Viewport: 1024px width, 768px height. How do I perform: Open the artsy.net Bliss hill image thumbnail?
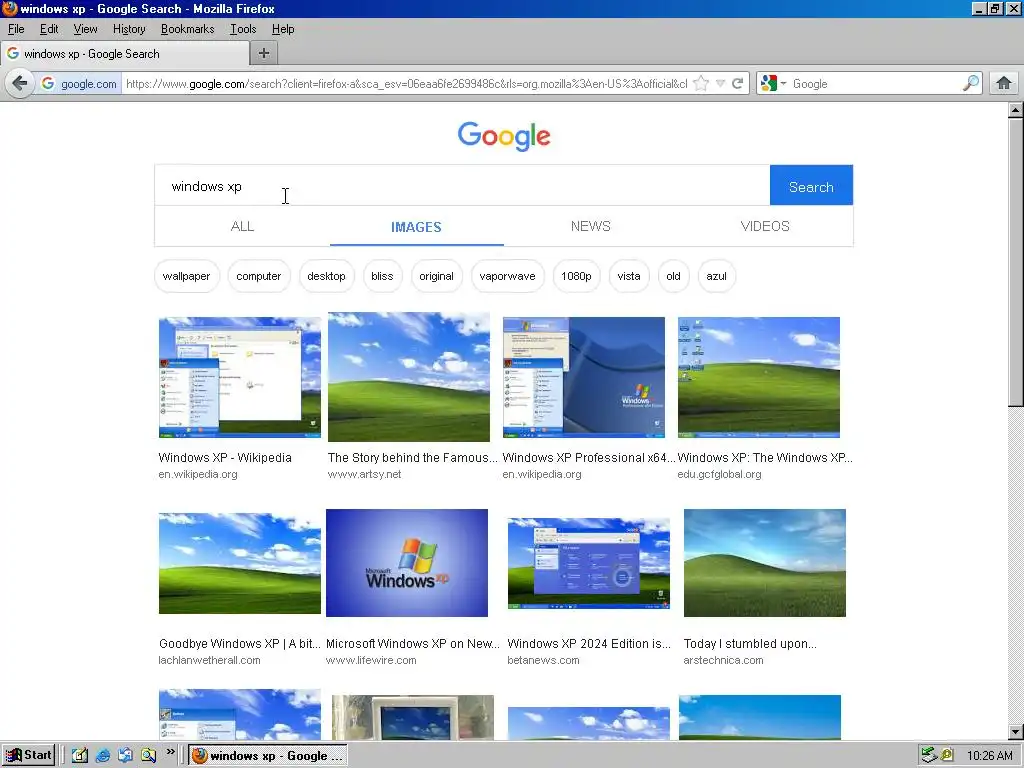(409, 377)
